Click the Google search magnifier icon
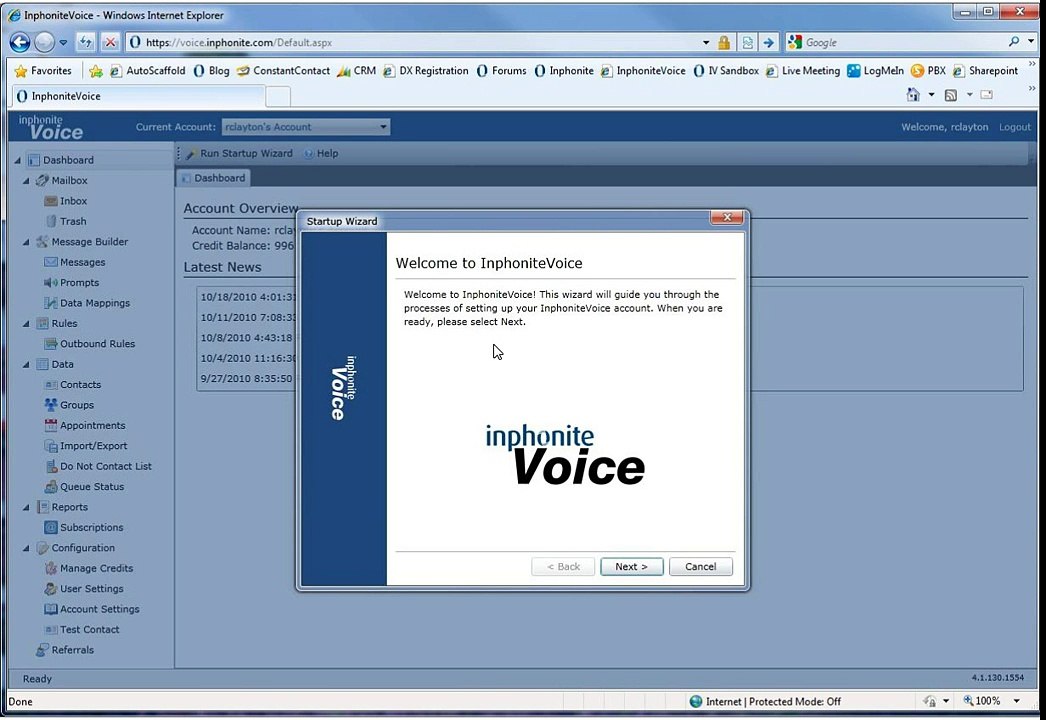The image size is (1046, 720). [x=1014, y=42]
